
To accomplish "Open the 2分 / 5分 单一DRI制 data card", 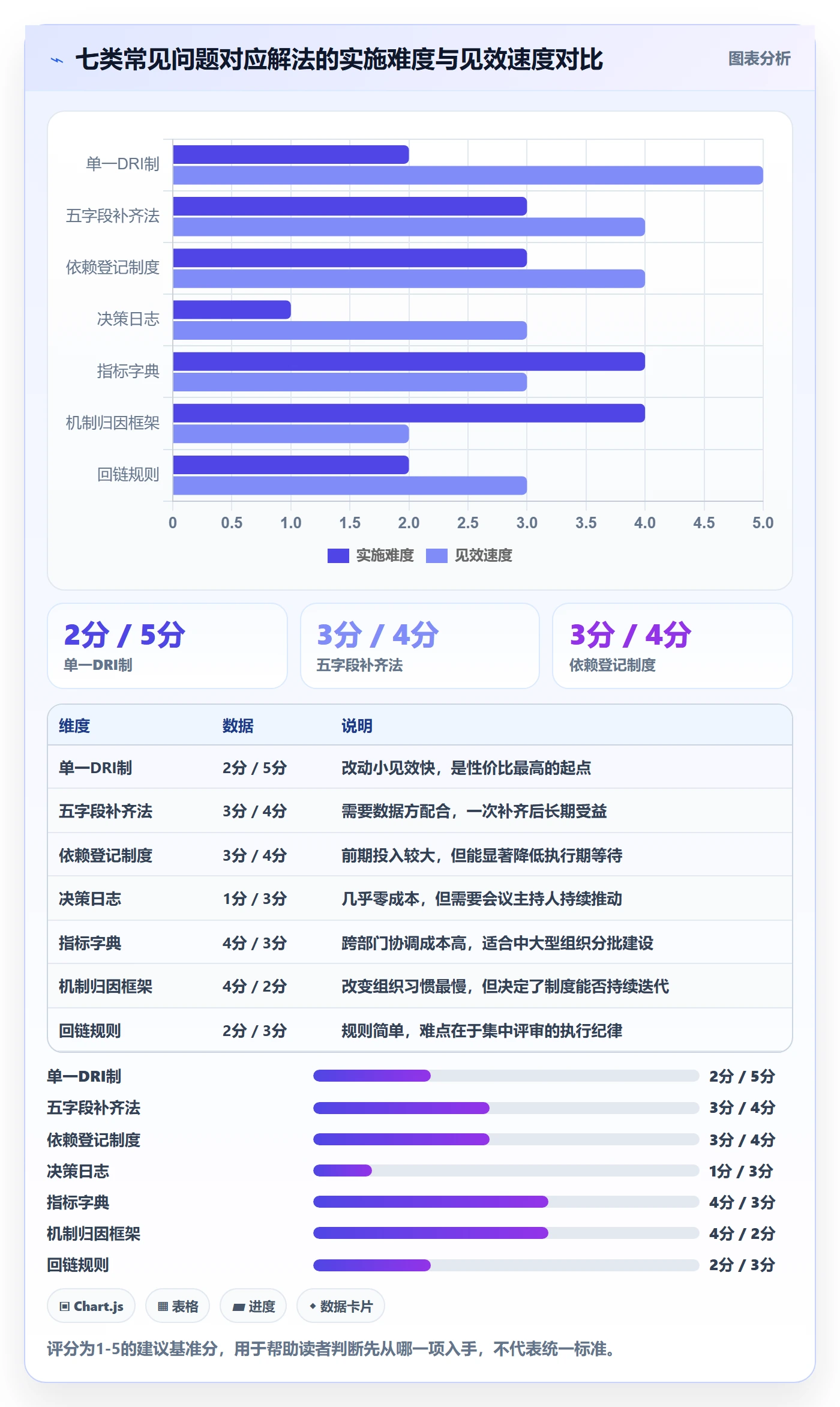I will (x=167, y=646).
